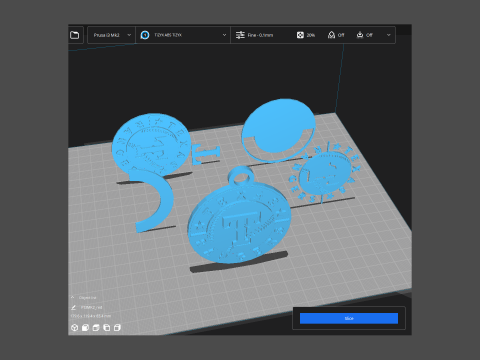
Task: Select the top view cube icon
Action: coord(96,328)
